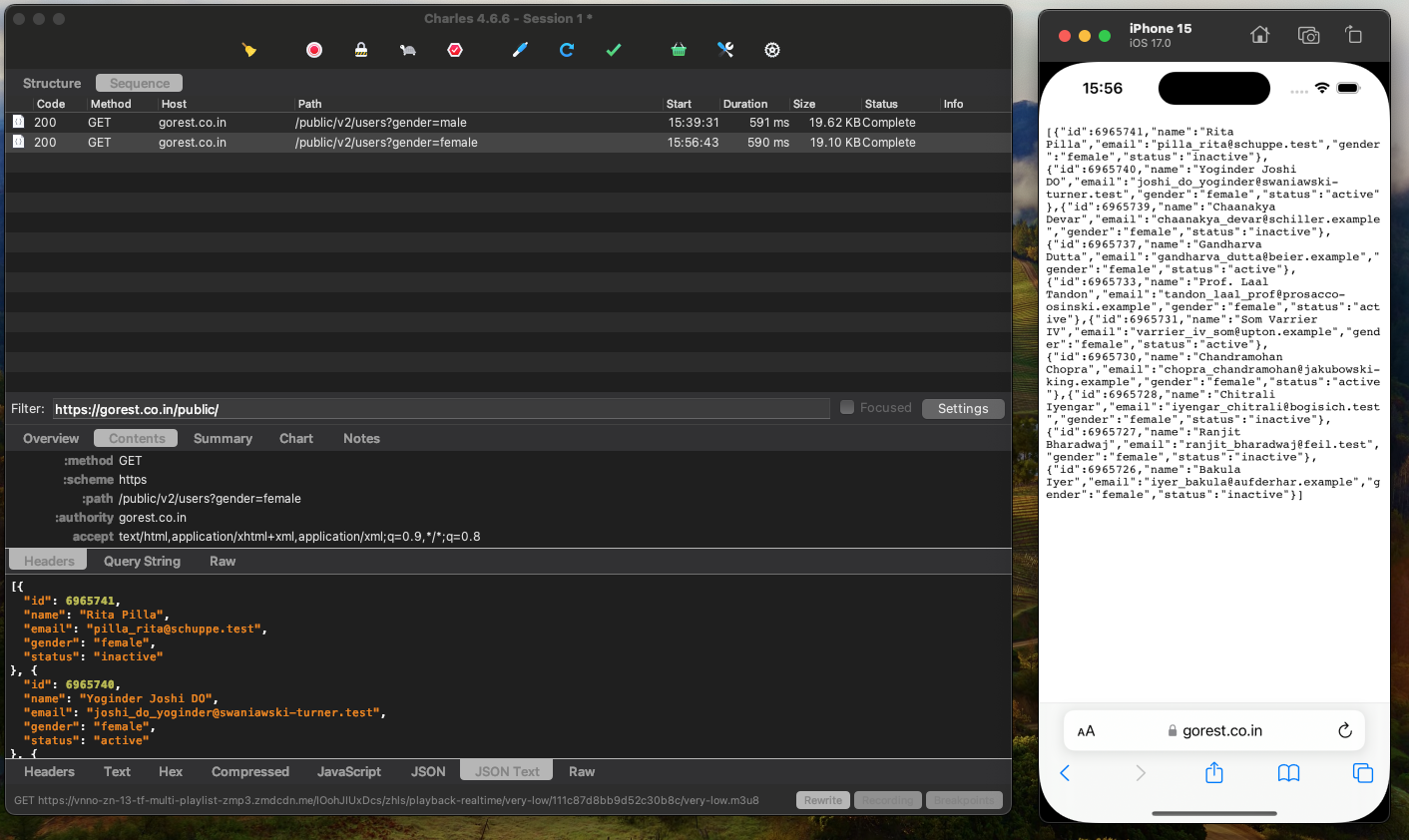
Task: Validate the response with the green checkmark icon
Action: click(613, 49)
